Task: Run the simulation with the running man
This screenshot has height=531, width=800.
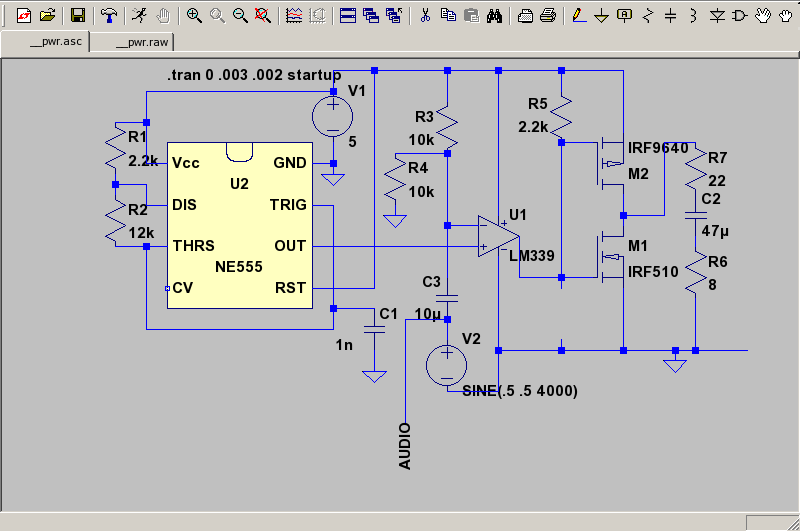Action: tap(139, 16)
